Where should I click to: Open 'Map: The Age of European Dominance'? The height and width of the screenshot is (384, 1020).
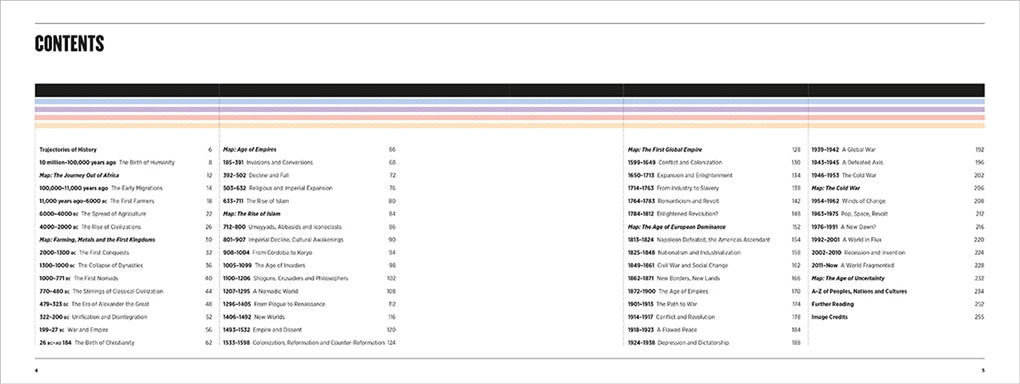677,227
